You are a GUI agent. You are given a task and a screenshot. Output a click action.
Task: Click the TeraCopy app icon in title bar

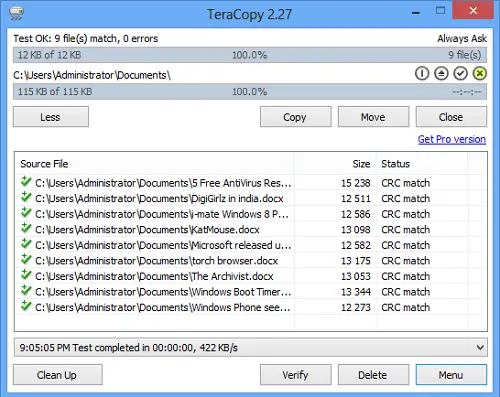coord(16,13)
